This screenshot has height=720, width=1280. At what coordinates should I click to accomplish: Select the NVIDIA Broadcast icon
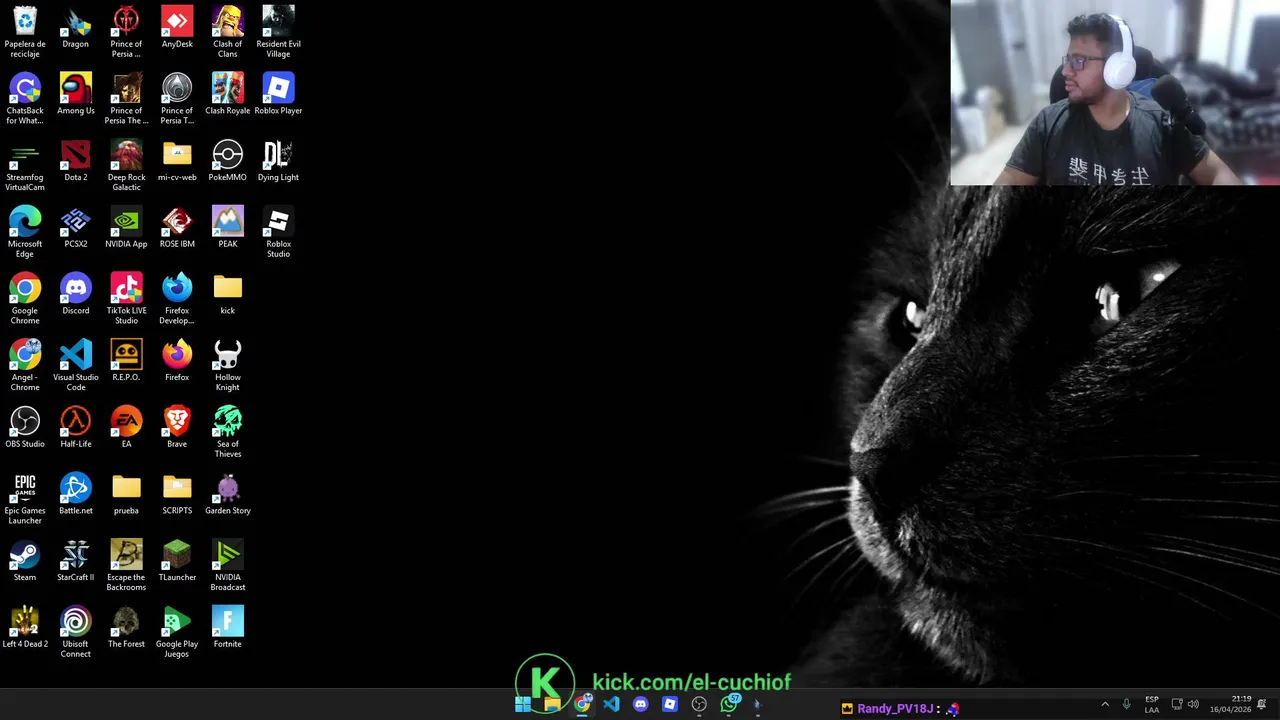point(228,565)
